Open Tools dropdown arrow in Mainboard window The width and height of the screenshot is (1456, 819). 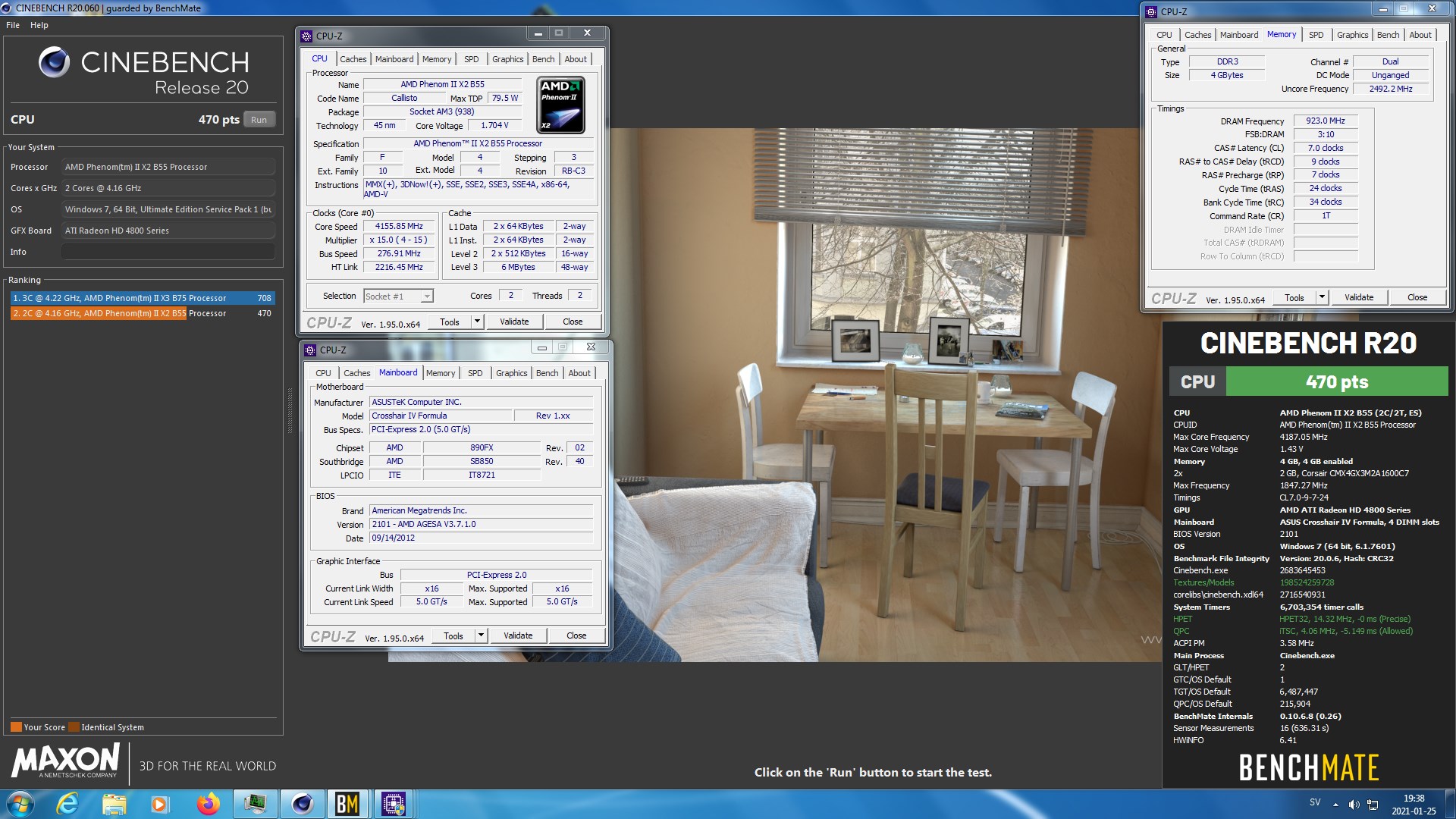pyautogui.click(x=481, y=635)
